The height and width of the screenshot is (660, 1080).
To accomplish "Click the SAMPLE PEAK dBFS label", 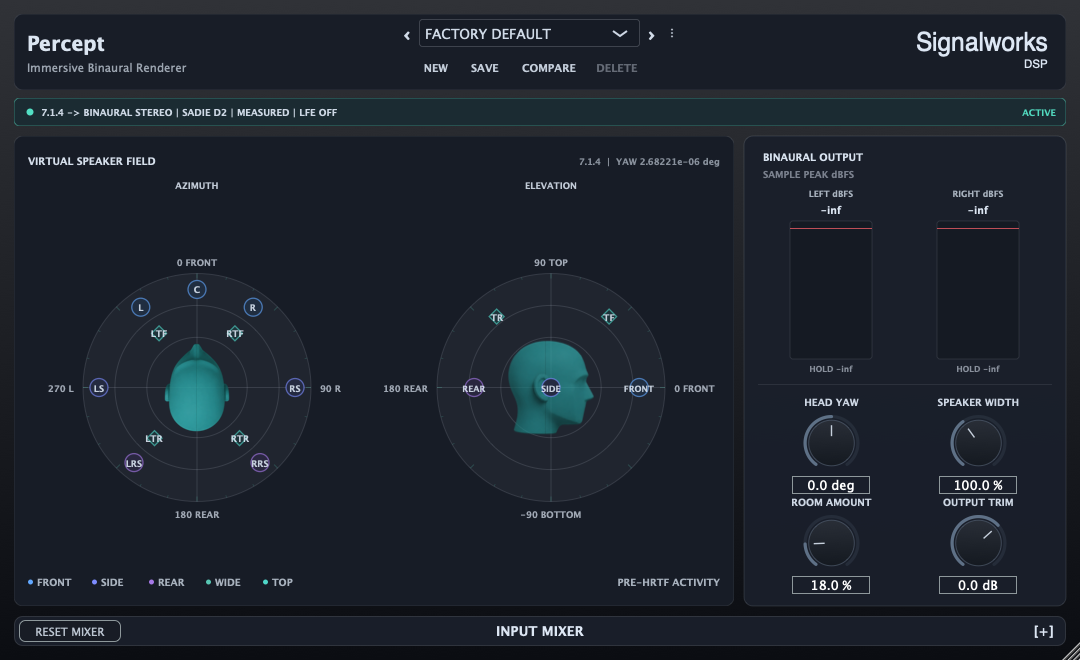I will tap(808, 175).
